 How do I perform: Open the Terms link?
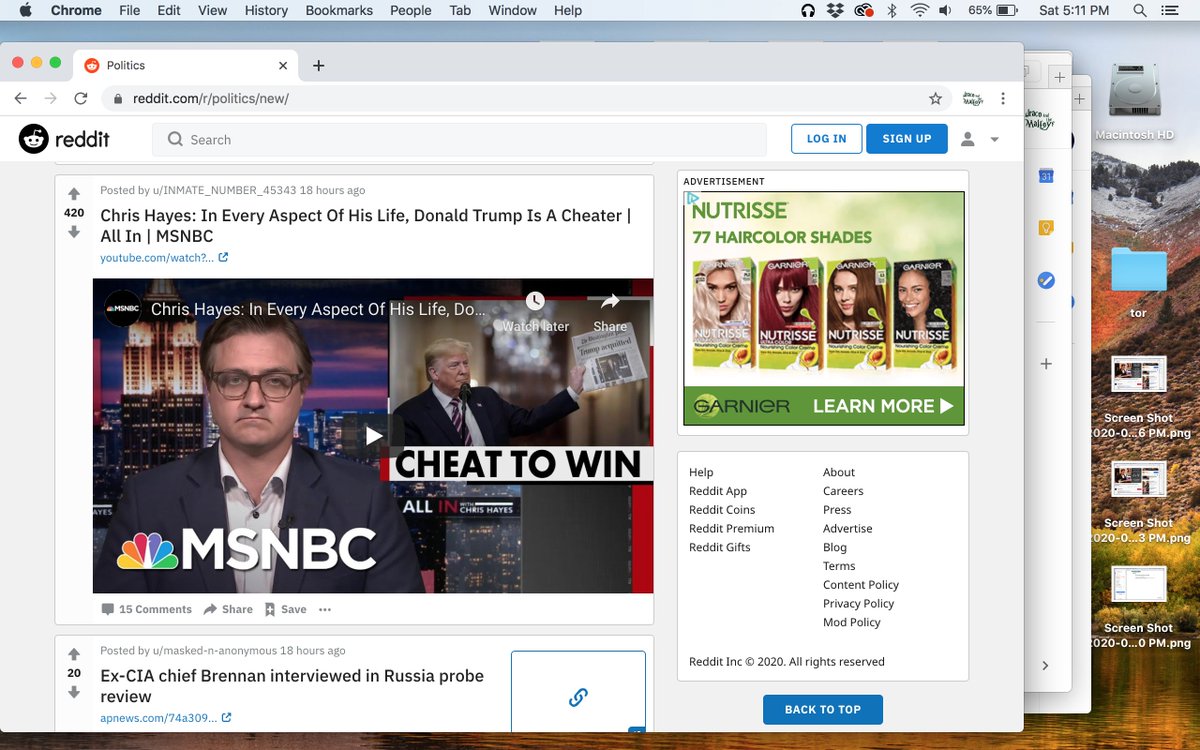[x=839, y=566]
